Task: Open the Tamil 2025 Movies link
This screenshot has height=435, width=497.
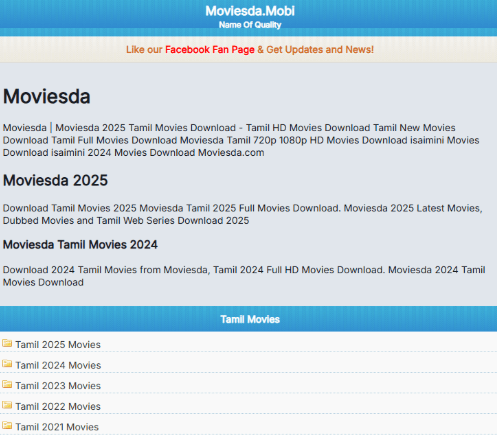Action: click(x=58, y=344)
